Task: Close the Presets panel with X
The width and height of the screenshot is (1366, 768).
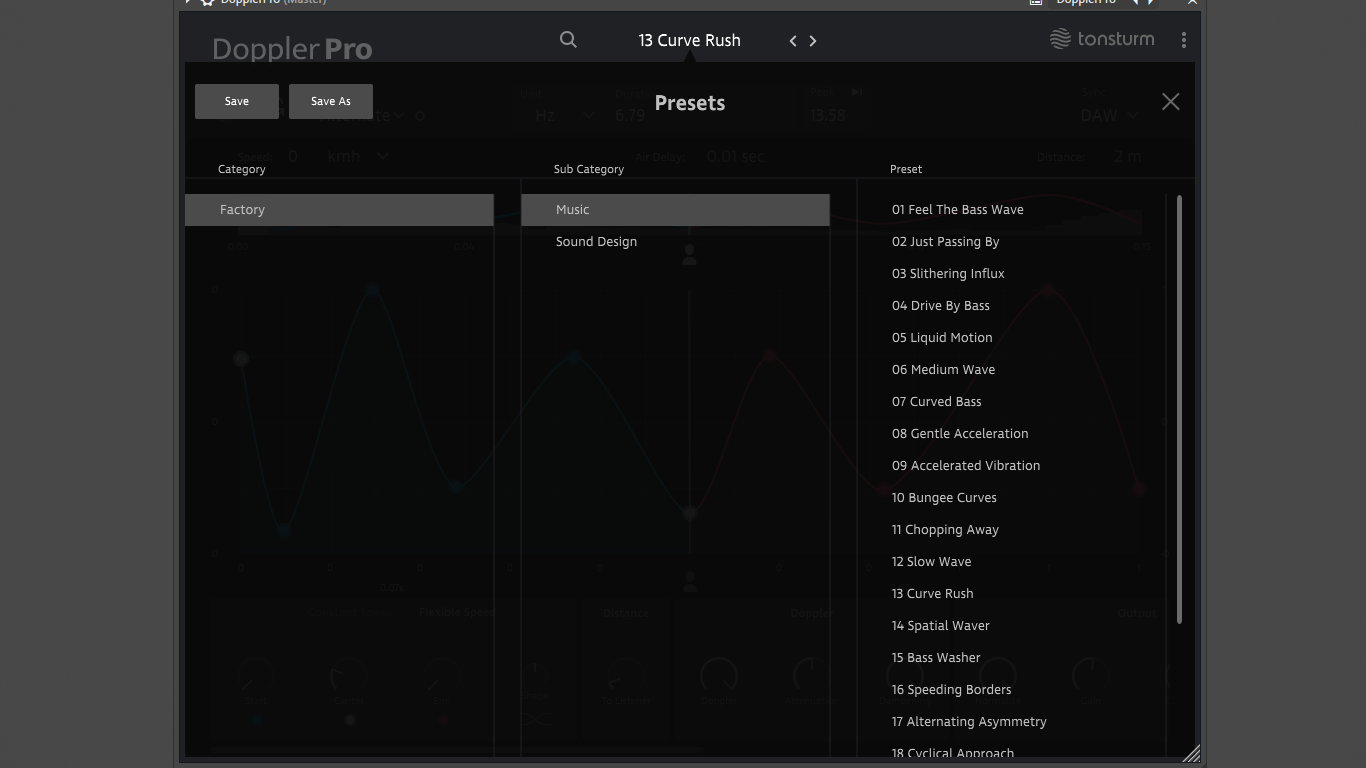Action: (x=1171, y=102)
